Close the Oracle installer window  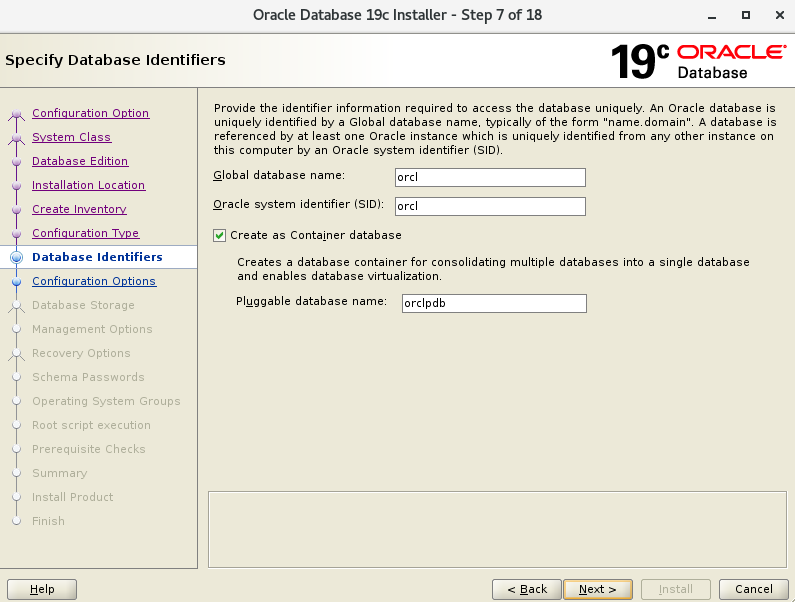780,15
